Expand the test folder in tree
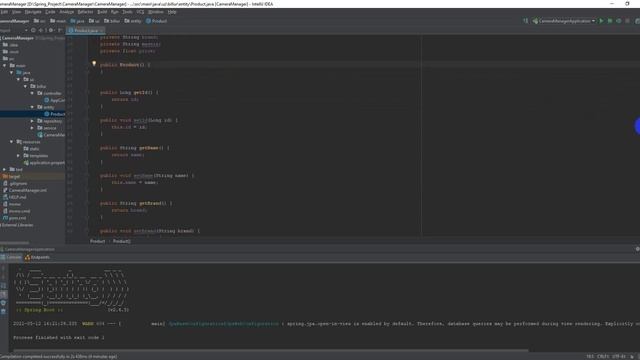 (x=5, y=169)
